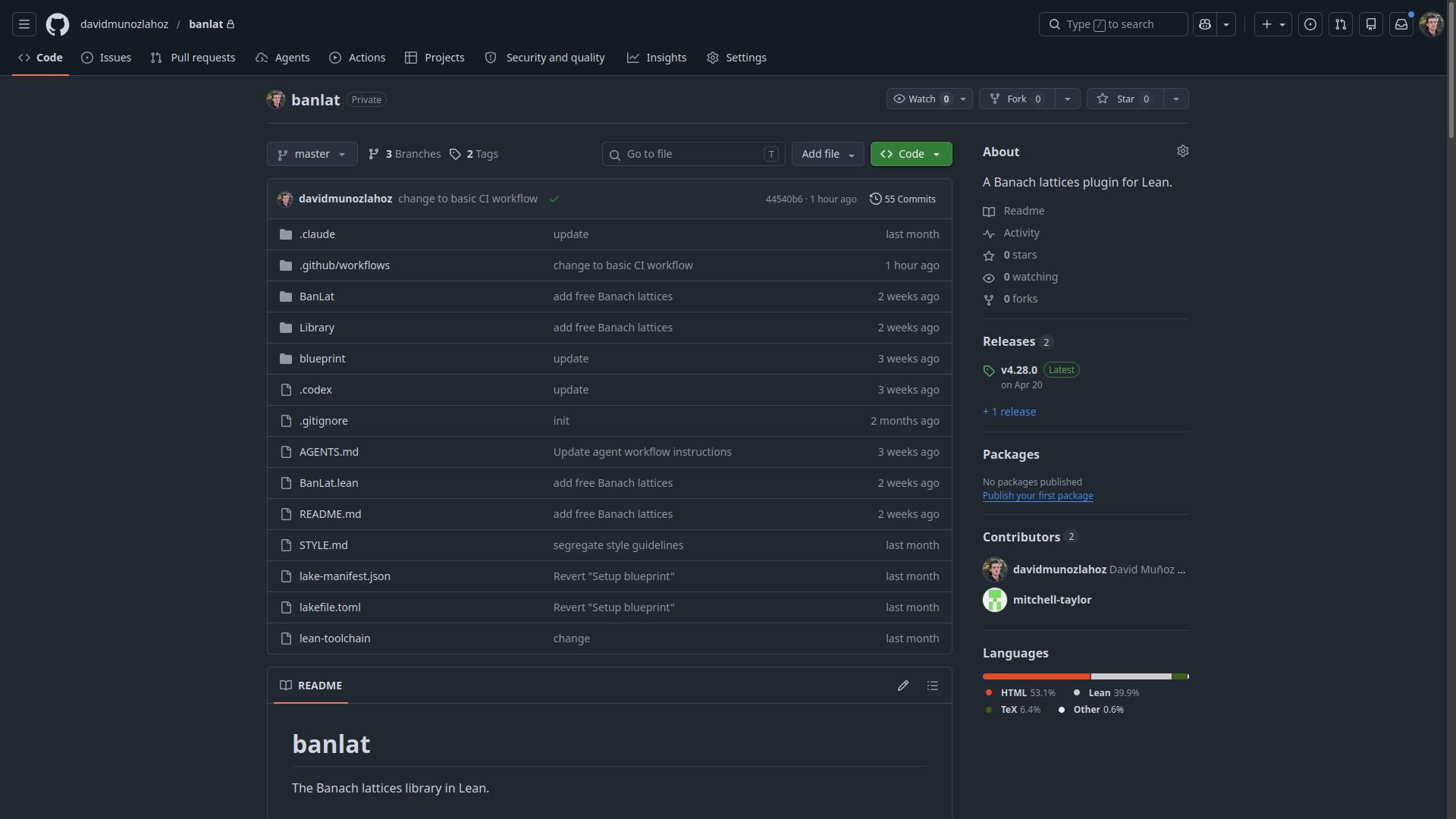The height and width of the screenshot is (819, 1456).
Task: Open the Create new plus menu
Action: (x=1273, y=24)
